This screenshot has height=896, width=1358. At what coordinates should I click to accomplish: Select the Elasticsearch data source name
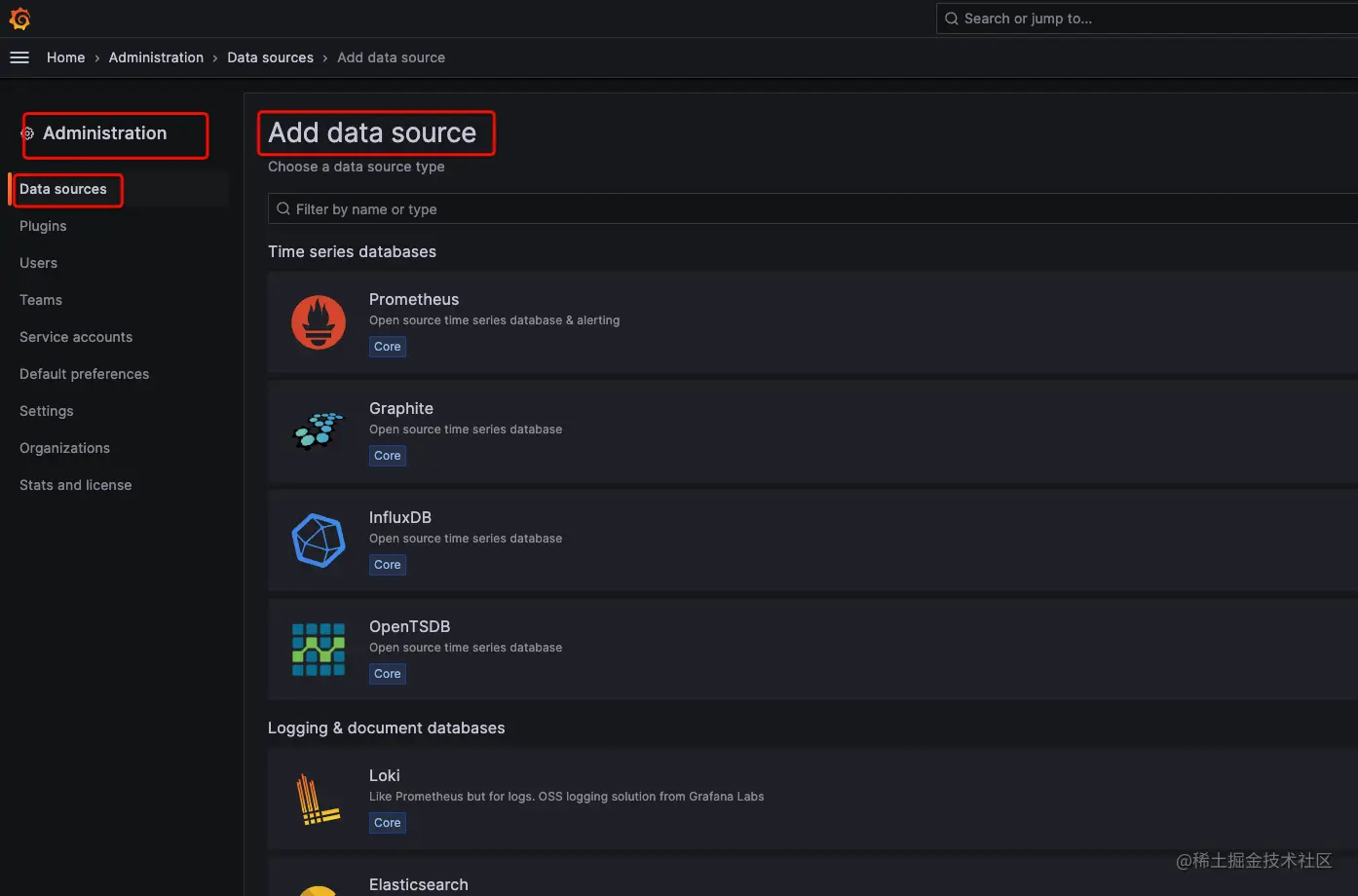click(419, 884)
